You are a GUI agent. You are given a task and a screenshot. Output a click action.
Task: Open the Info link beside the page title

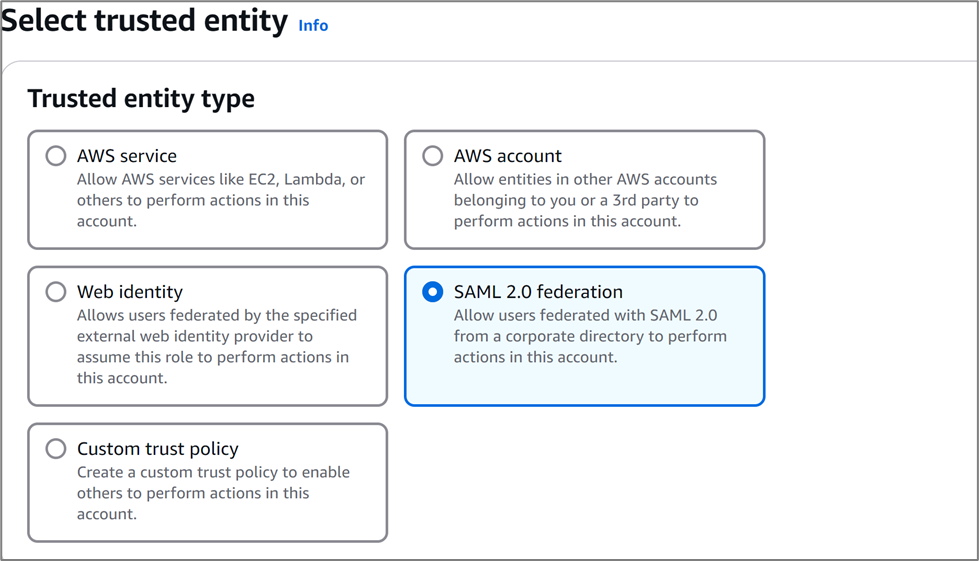(313, 25)
